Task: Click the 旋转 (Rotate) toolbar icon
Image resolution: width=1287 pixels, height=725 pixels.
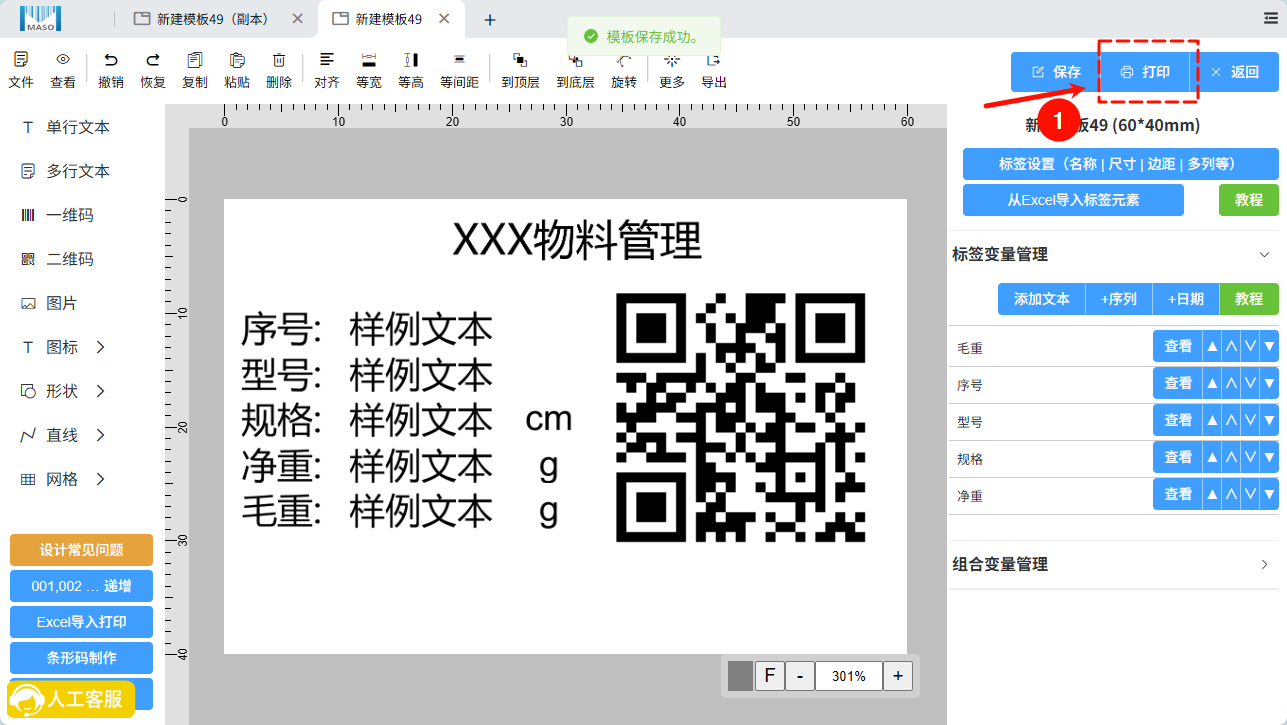Action: (624, 70)
